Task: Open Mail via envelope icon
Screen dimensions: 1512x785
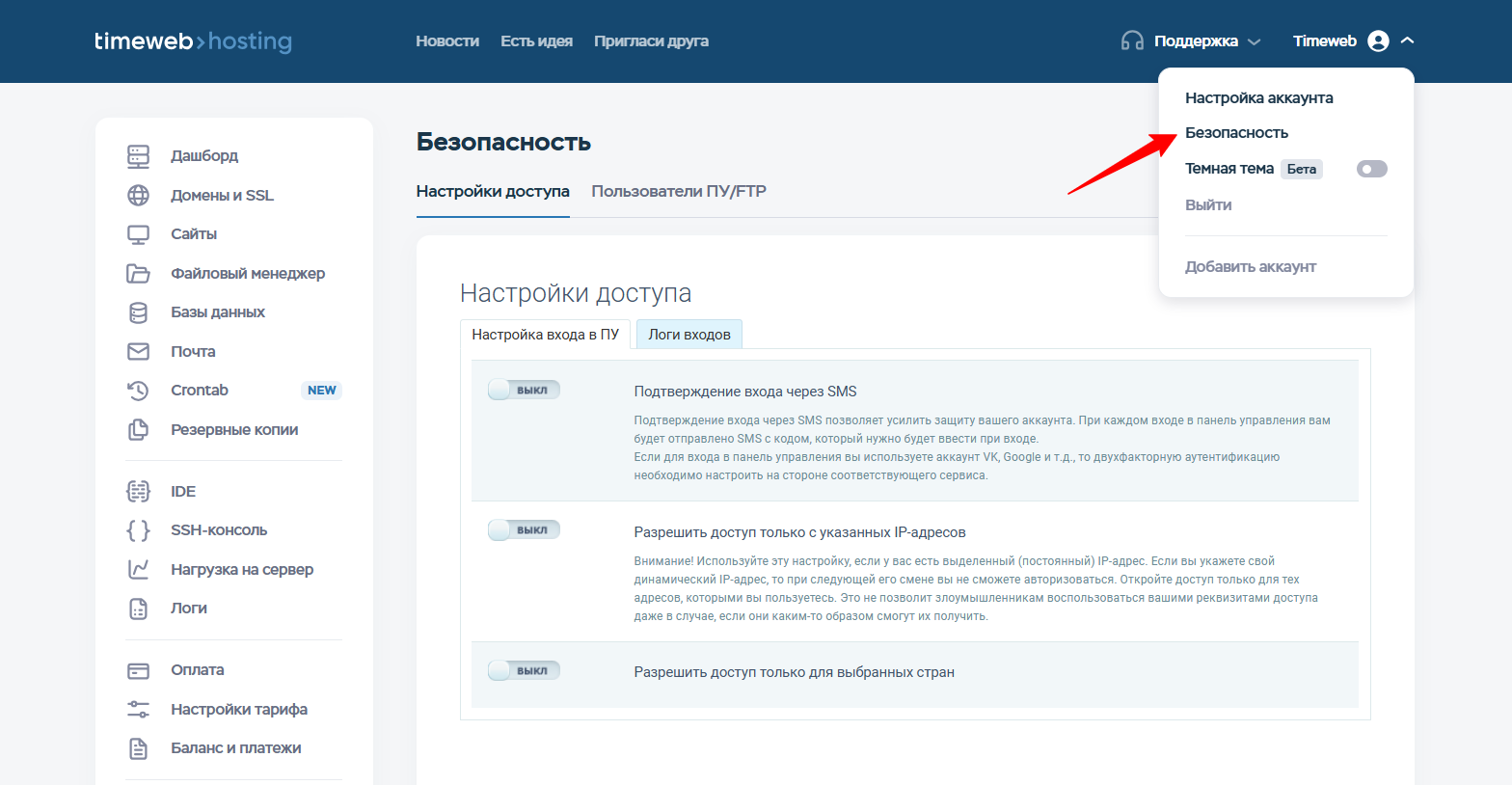Action: coord(139,352)
